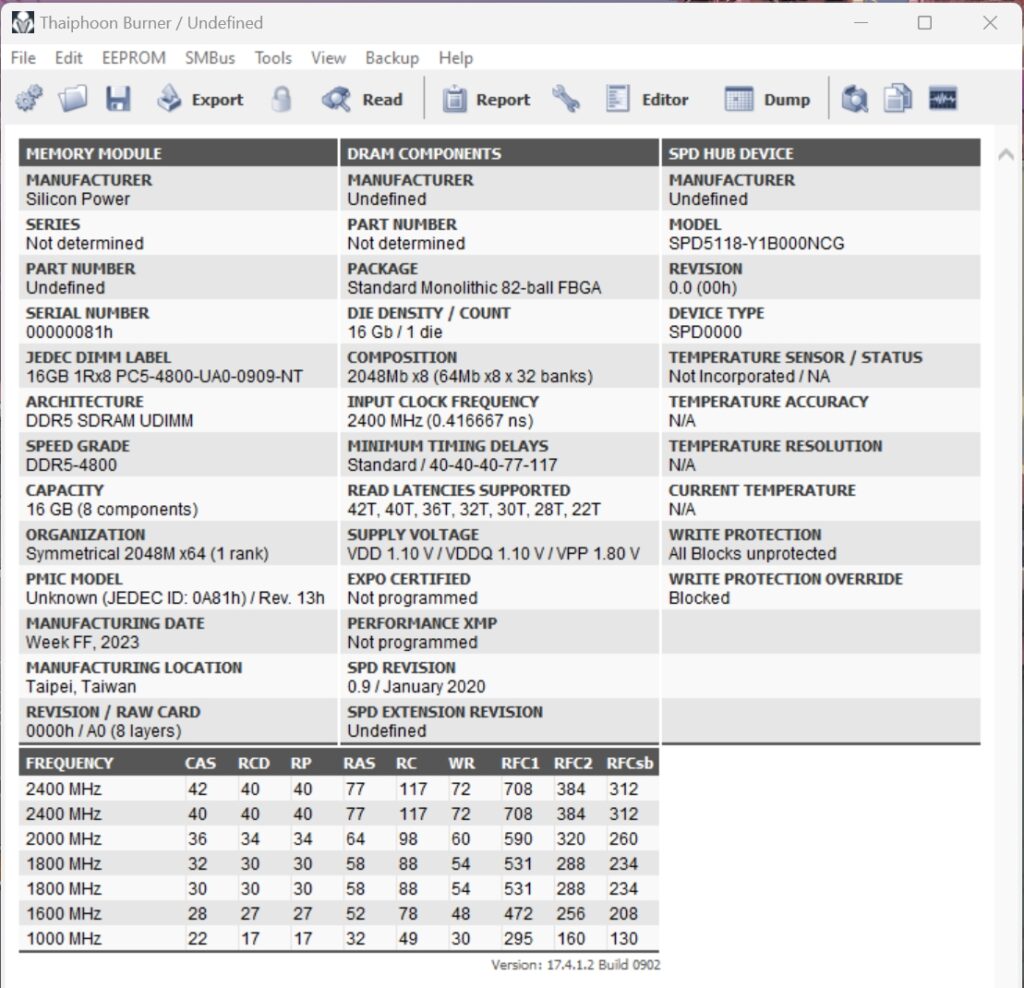1024x988 pixels.
Task: Click the gear settings icon in toolbar
Action: click(29, 99)
